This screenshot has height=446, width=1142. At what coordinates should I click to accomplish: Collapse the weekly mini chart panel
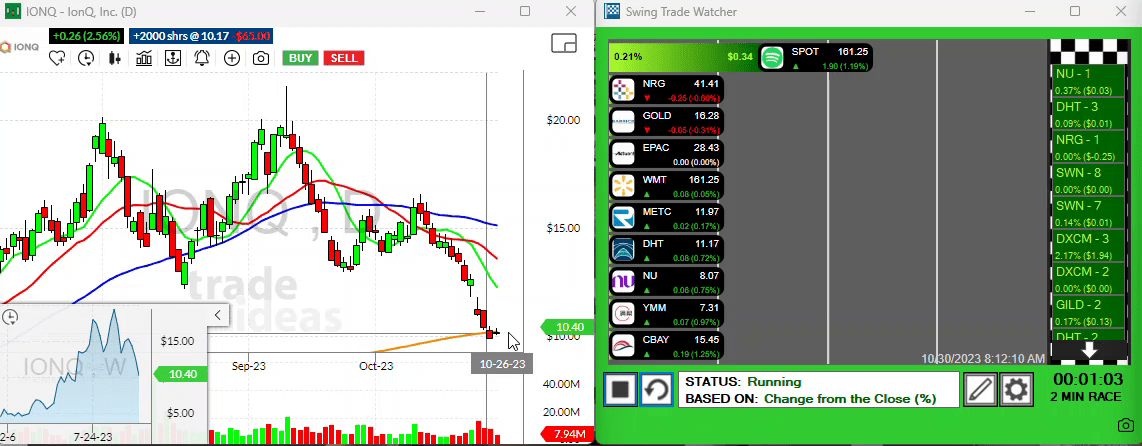click(x=217, y=316)
